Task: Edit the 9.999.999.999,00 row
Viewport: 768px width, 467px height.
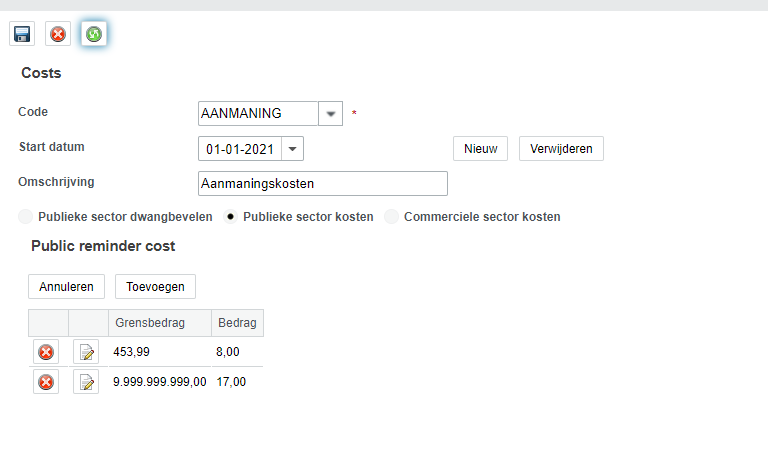Action: [86, 382]
